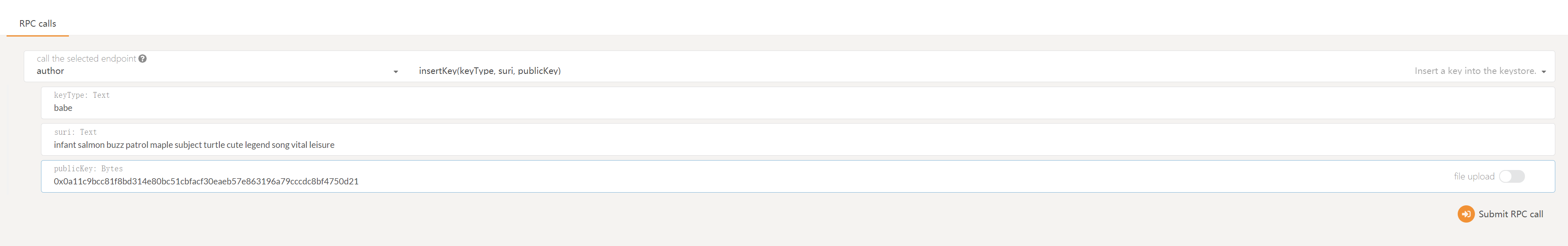Click the 'suri: Text' label
This screenshot has width=1568, height=246.
tap(75, 132)
